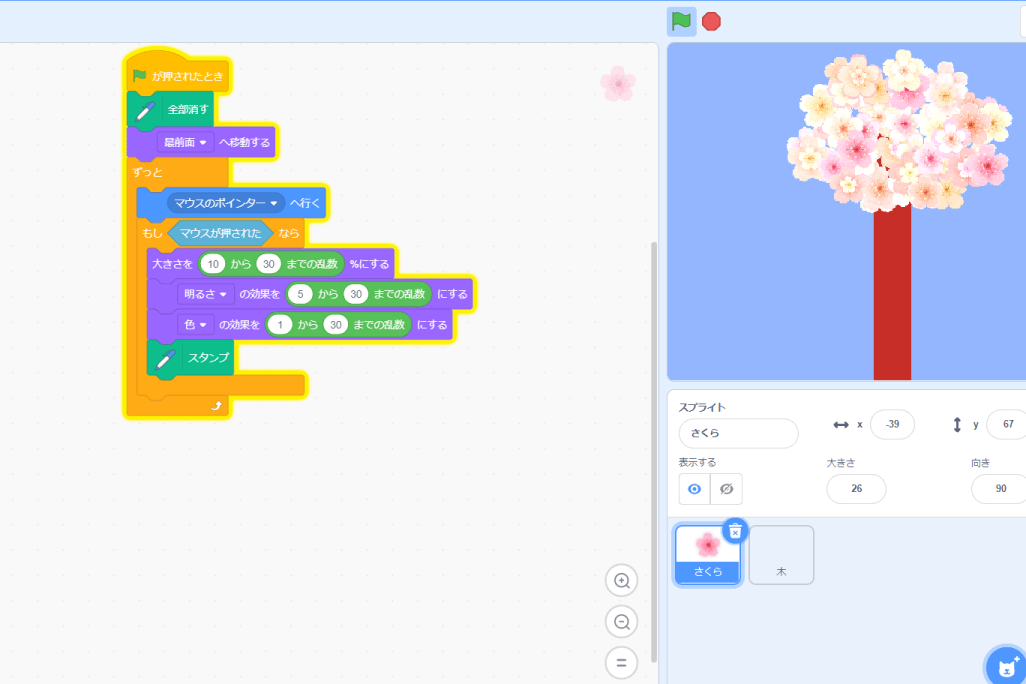Click the green flag to run project

(681, 21)
